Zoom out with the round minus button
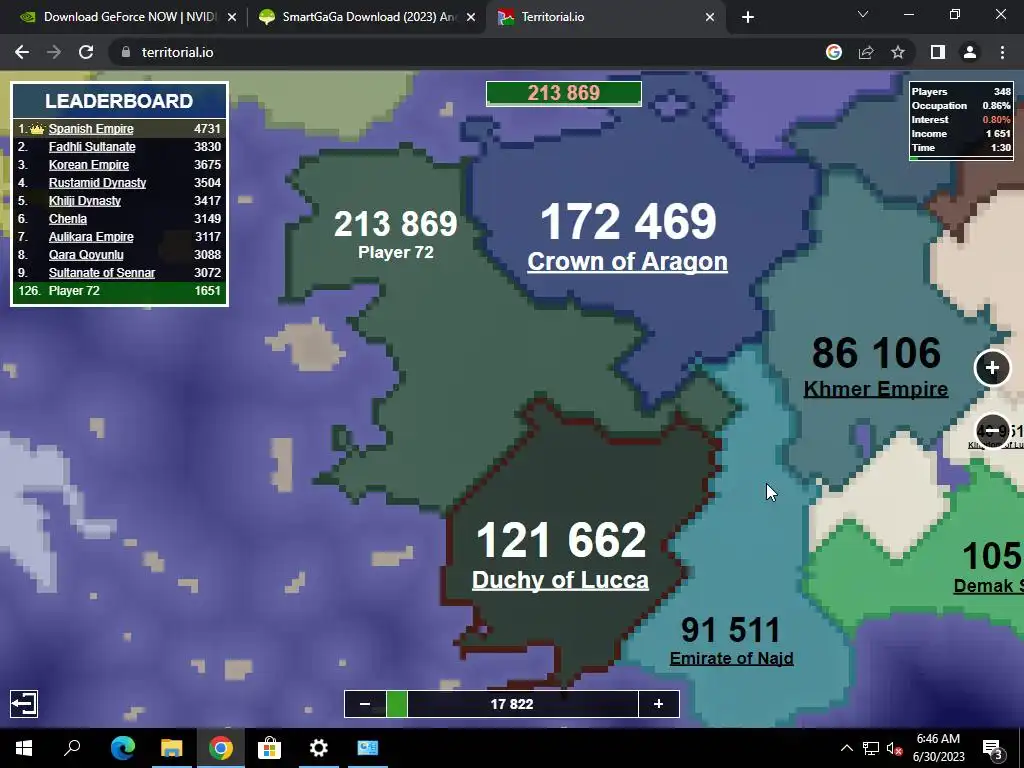The width and height of the screenshot is (1024, 768). 992,431
